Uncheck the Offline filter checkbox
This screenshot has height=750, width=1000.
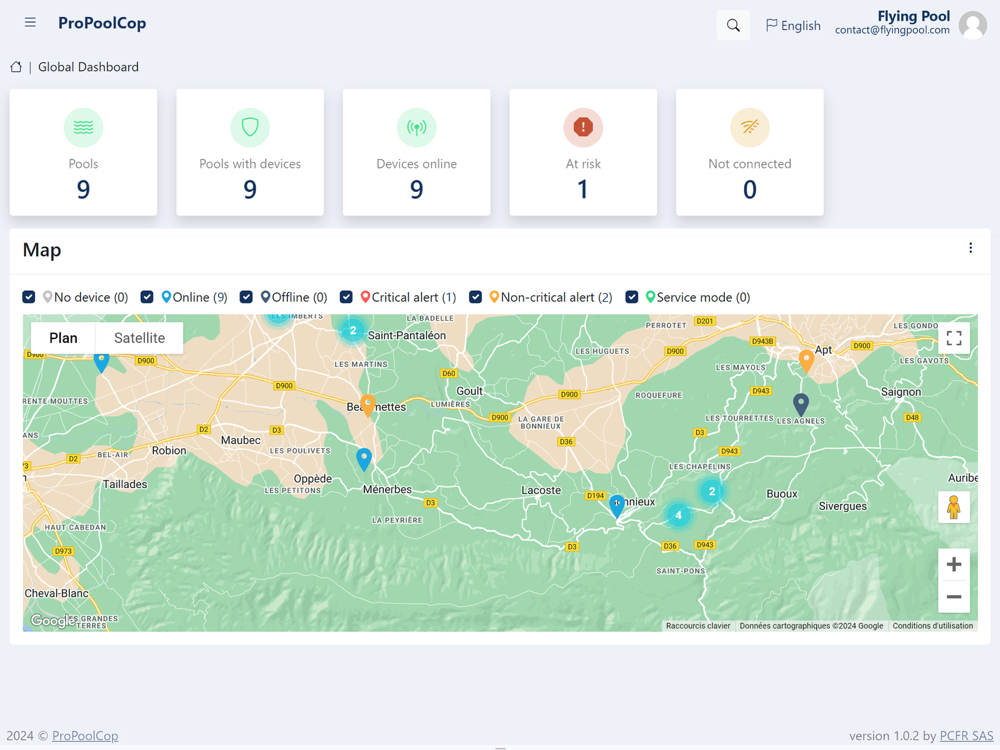pyautogui.click(x=246, y=297)
